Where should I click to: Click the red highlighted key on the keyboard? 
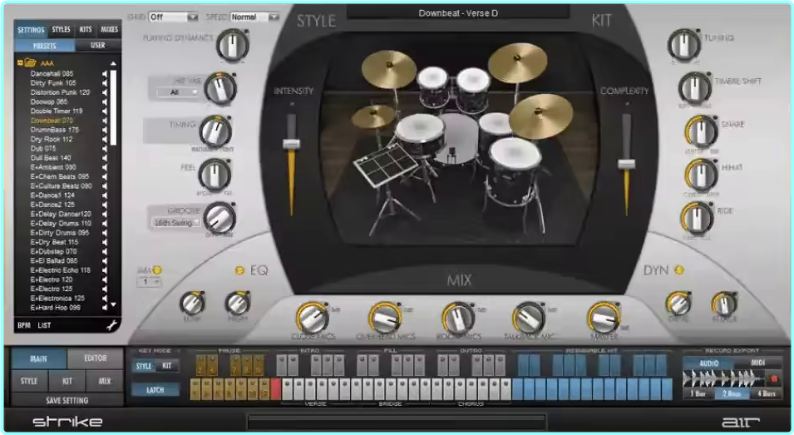tap(276, 389)
